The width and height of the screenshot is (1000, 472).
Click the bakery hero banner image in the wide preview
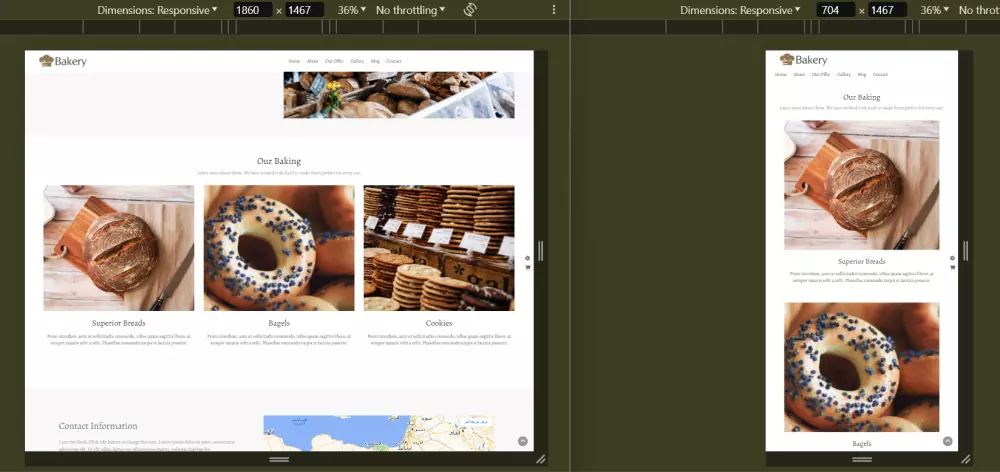(399, 95)
